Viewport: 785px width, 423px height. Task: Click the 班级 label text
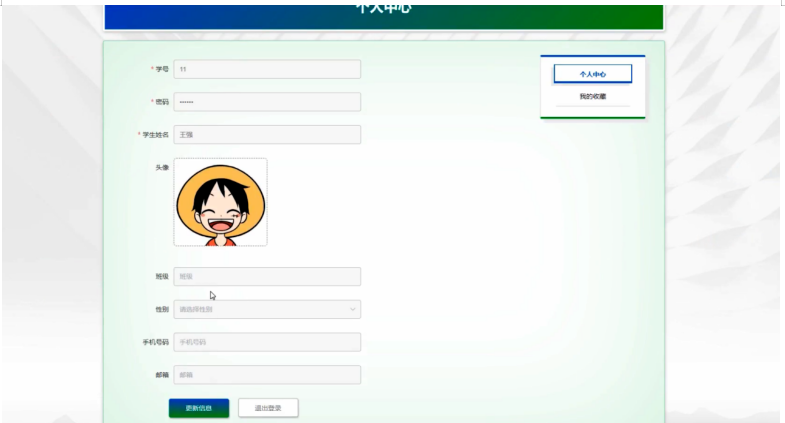click(162, 276)
